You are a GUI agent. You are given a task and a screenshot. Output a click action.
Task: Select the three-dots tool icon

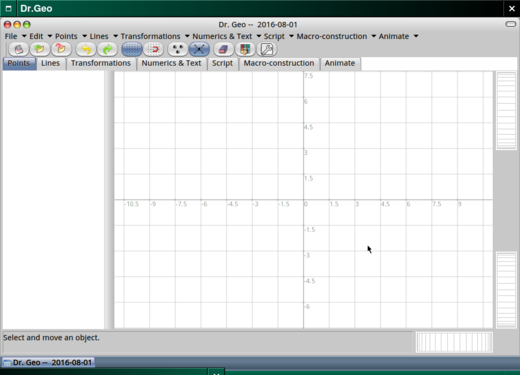[178, 49]
